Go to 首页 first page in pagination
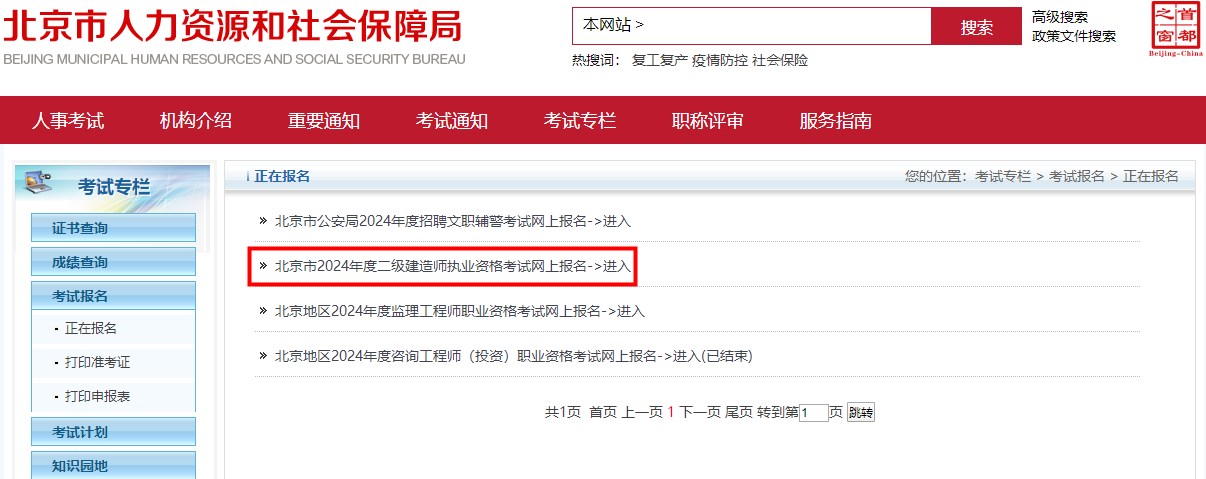Screen dimensions: 1206x479 click(603, 412)
